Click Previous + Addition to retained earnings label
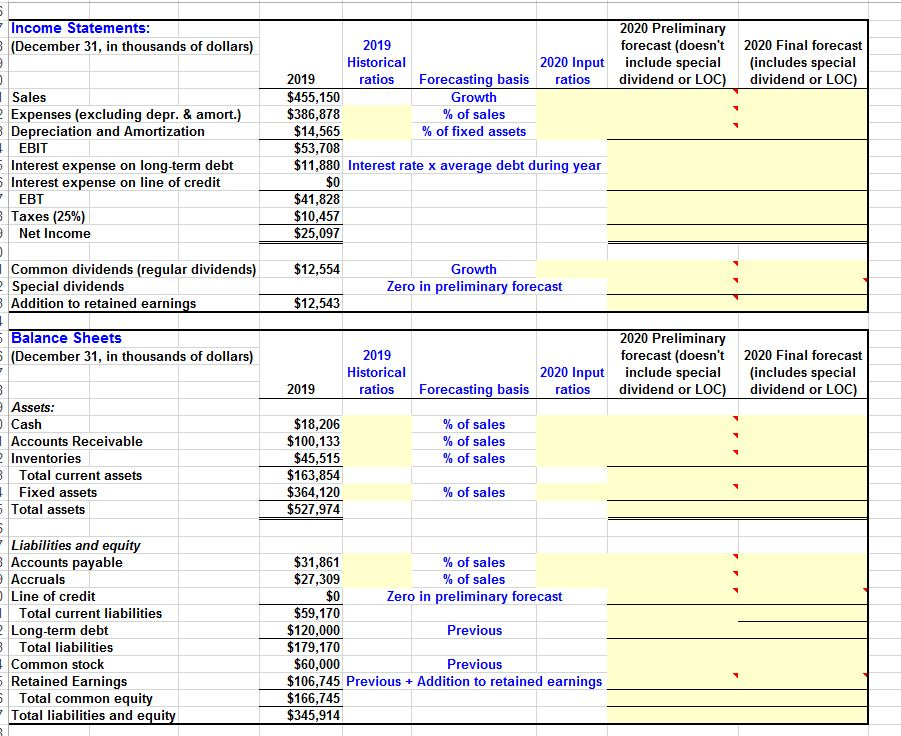The image size is (901, 736). coord(475,681)
